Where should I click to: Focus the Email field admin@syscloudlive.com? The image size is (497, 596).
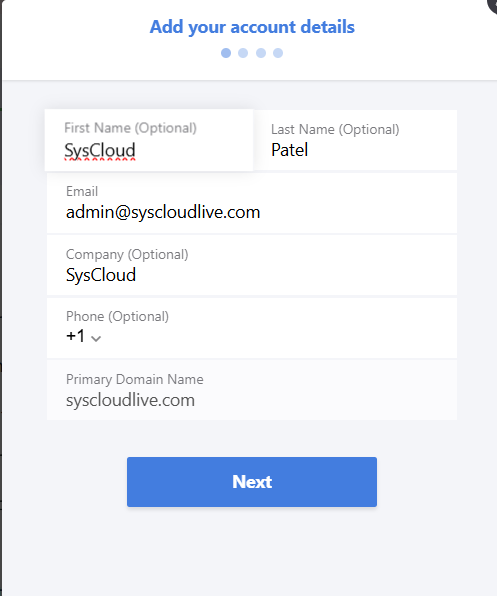coord(252,203)
